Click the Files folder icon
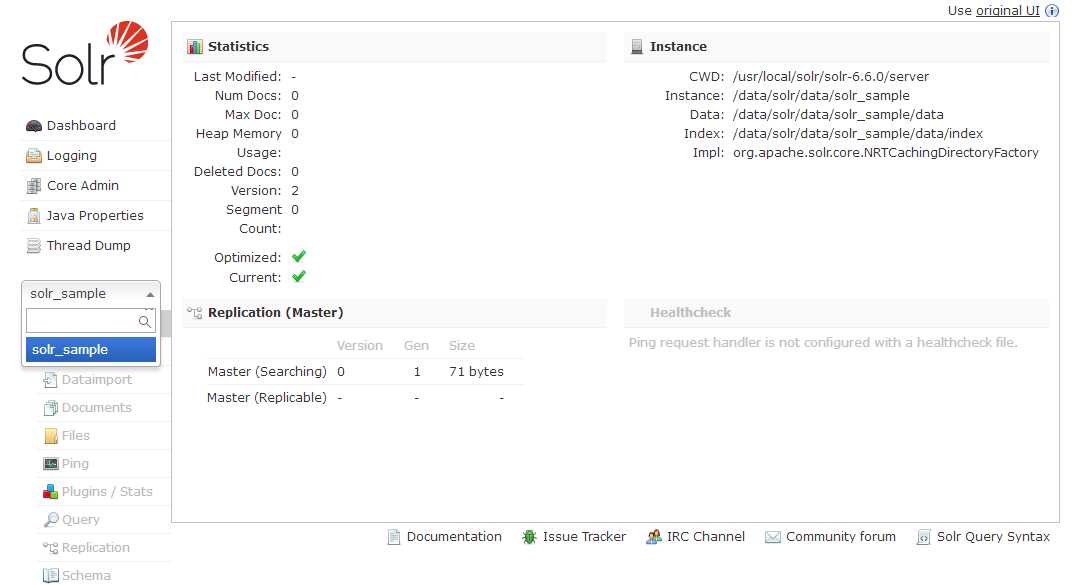The image size is (1078, 585). pyautogui.click(x=50, y=436)
